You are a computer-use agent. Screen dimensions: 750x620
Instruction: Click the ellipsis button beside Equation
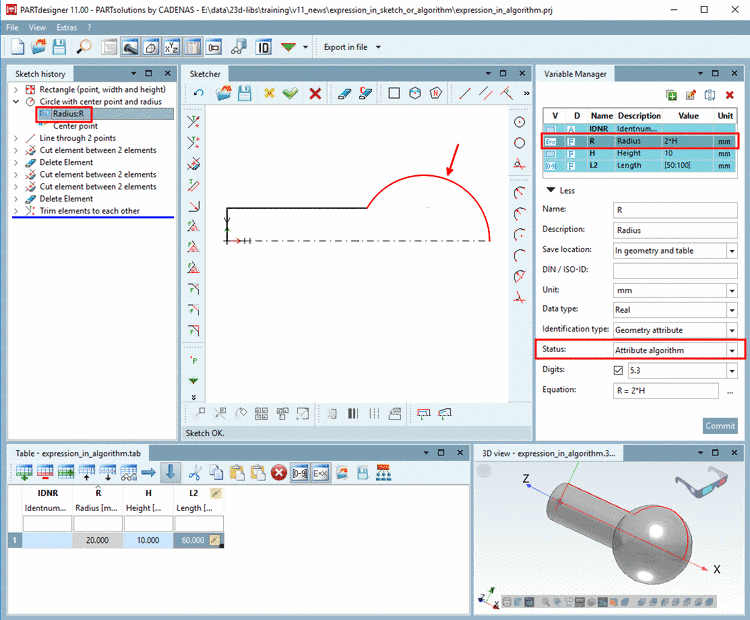tap(730, 392)
